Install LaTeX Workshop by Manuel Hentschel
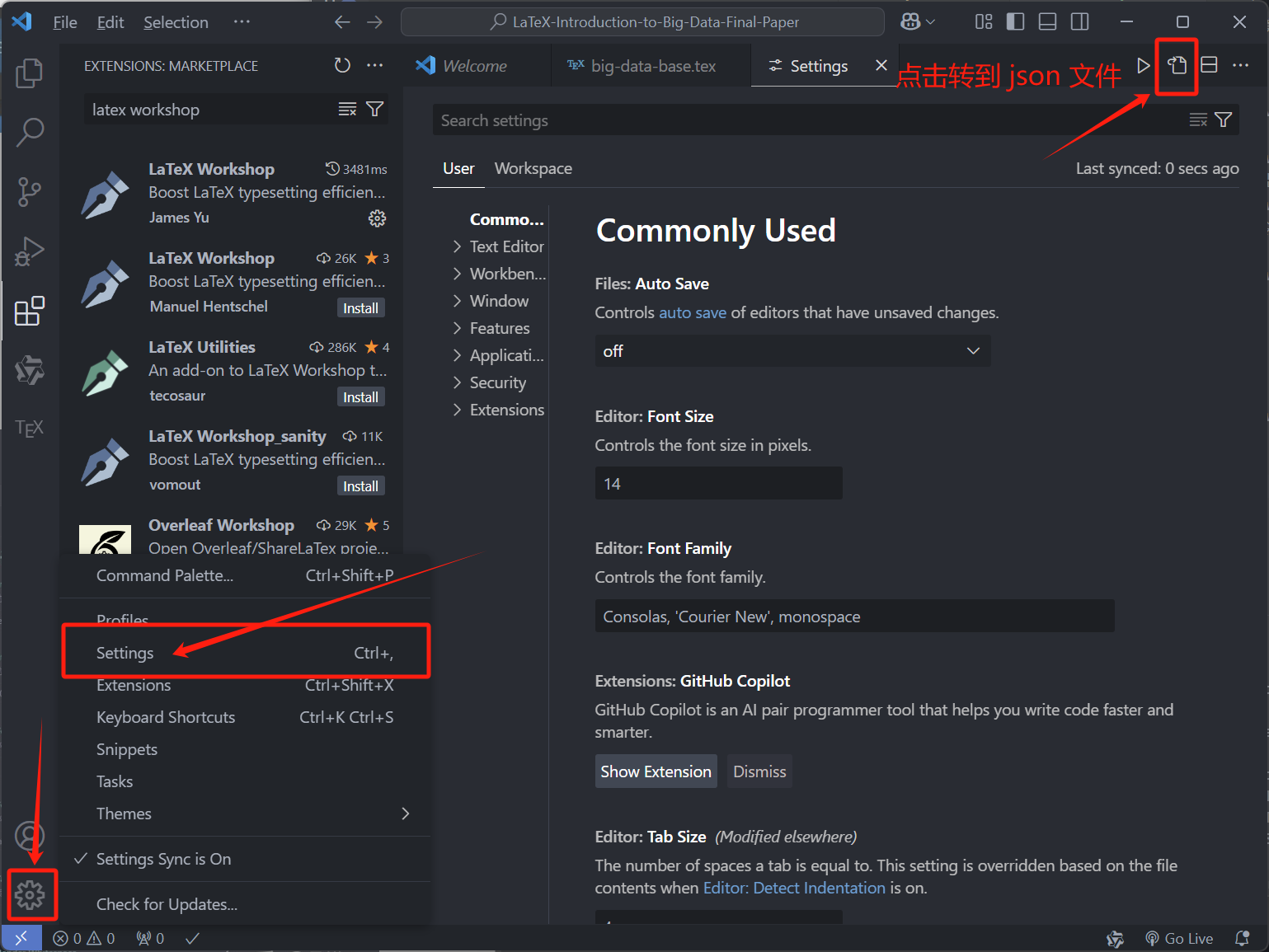Image resolution: width=1269 pixels, height=952 pixels. click(361, 307)
